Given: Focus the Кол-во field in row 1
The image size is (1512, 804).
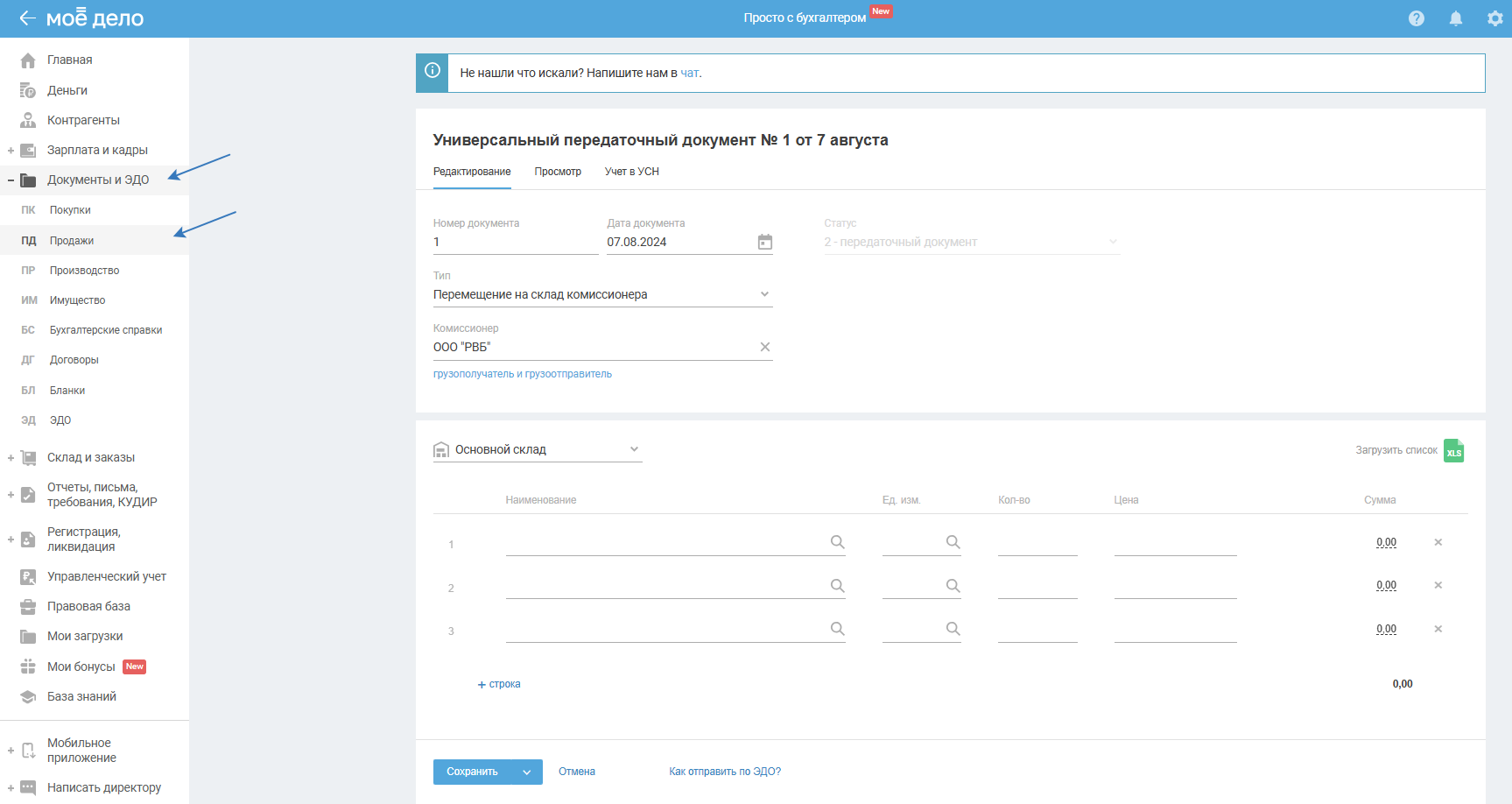Looking at the screenshot, I should pos(1037,544).
